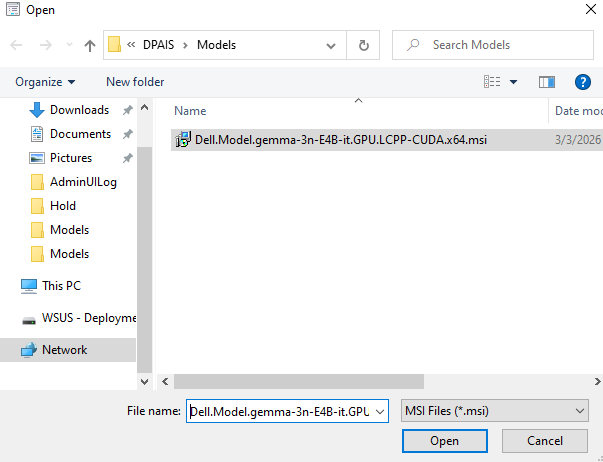Click the File name text field

(280, 412)
